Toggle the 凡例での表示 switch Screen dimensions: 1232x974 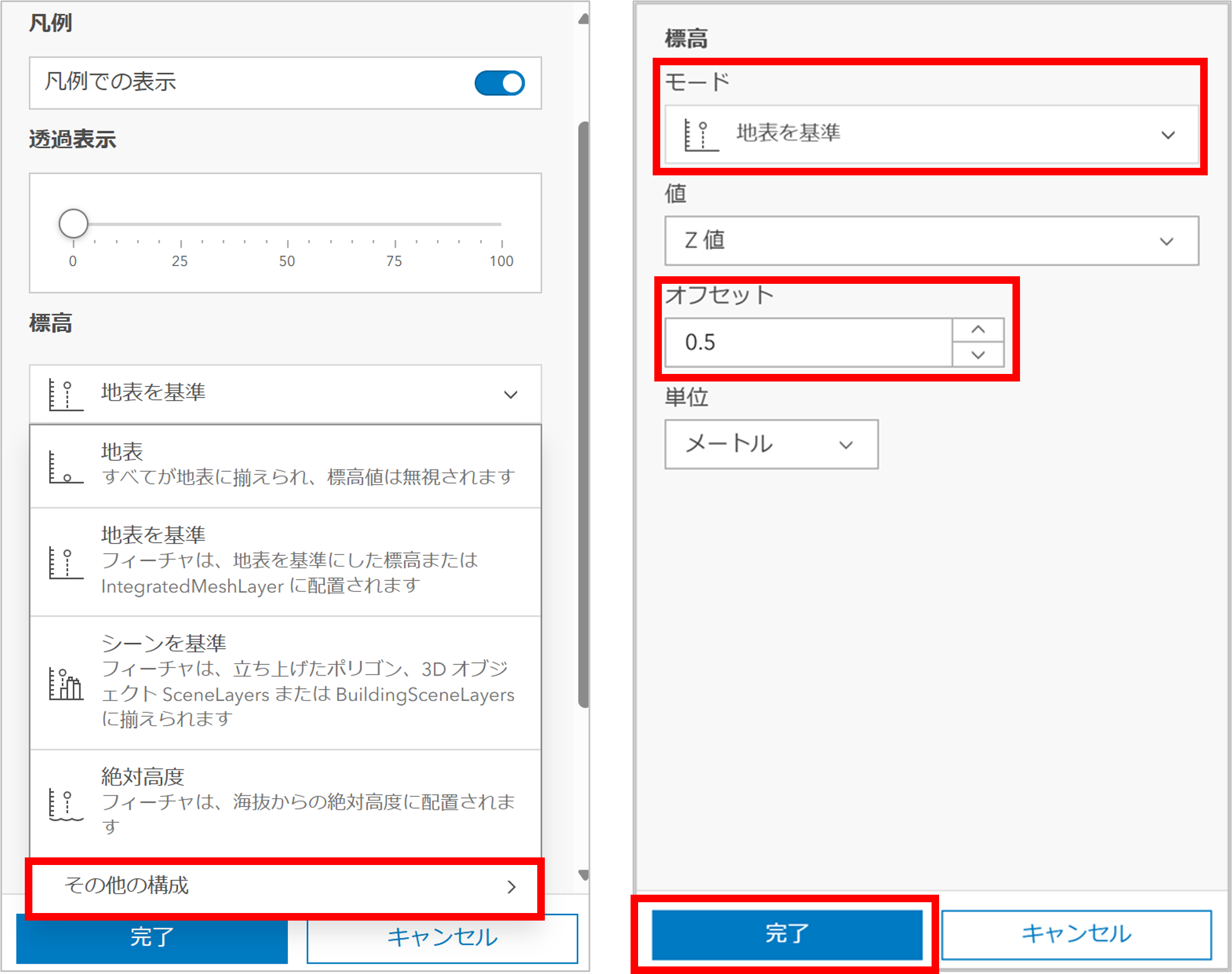(499, 83)
